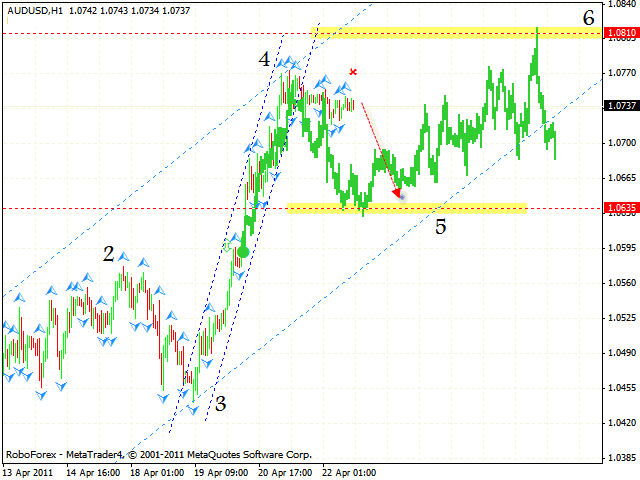Image resolution: width=640 pixels, height=480 pixels.
Task: Click the blue fractal arrow above label 2
Action: point(123,257)
